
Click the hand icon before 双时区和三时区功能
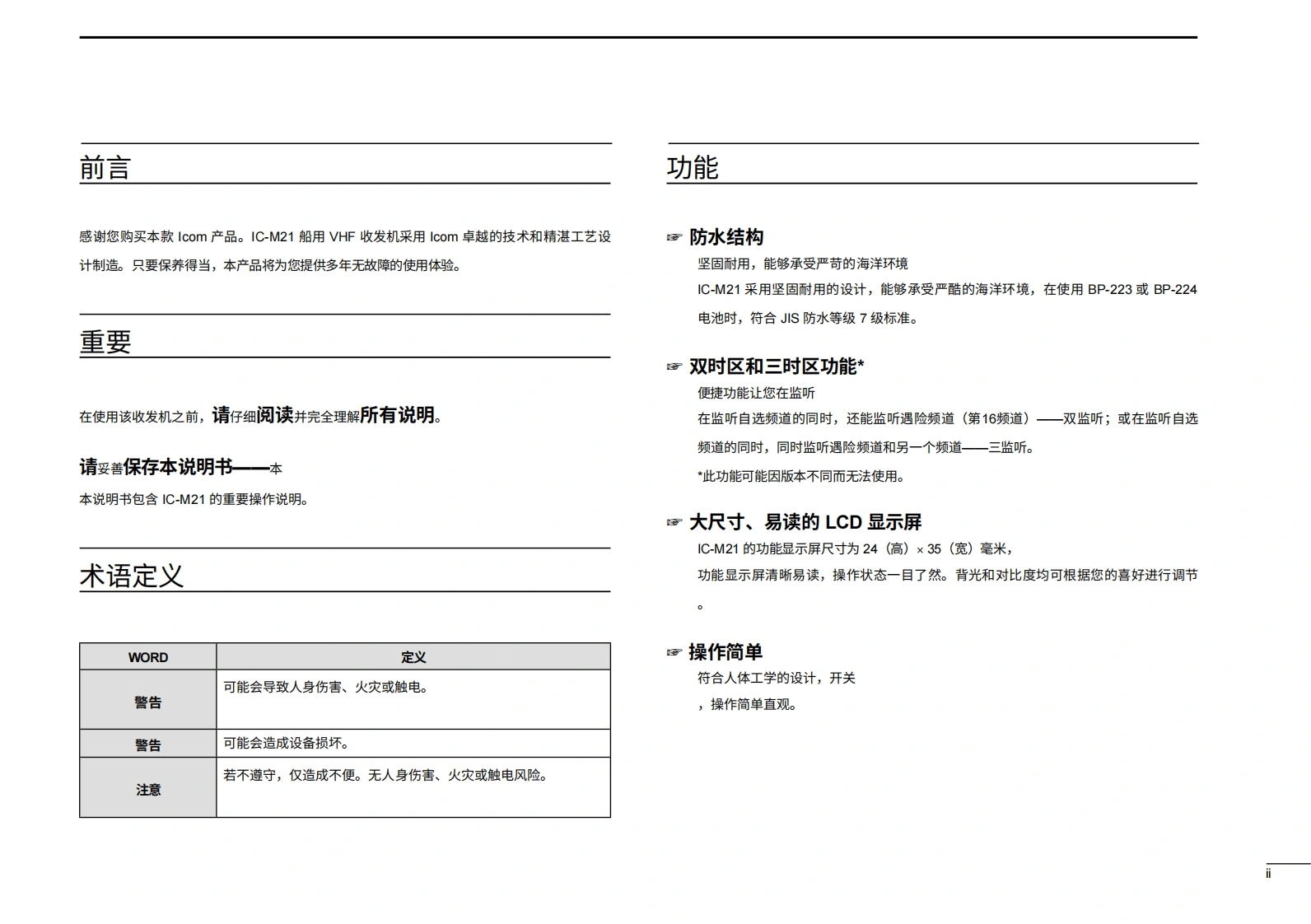674,367
